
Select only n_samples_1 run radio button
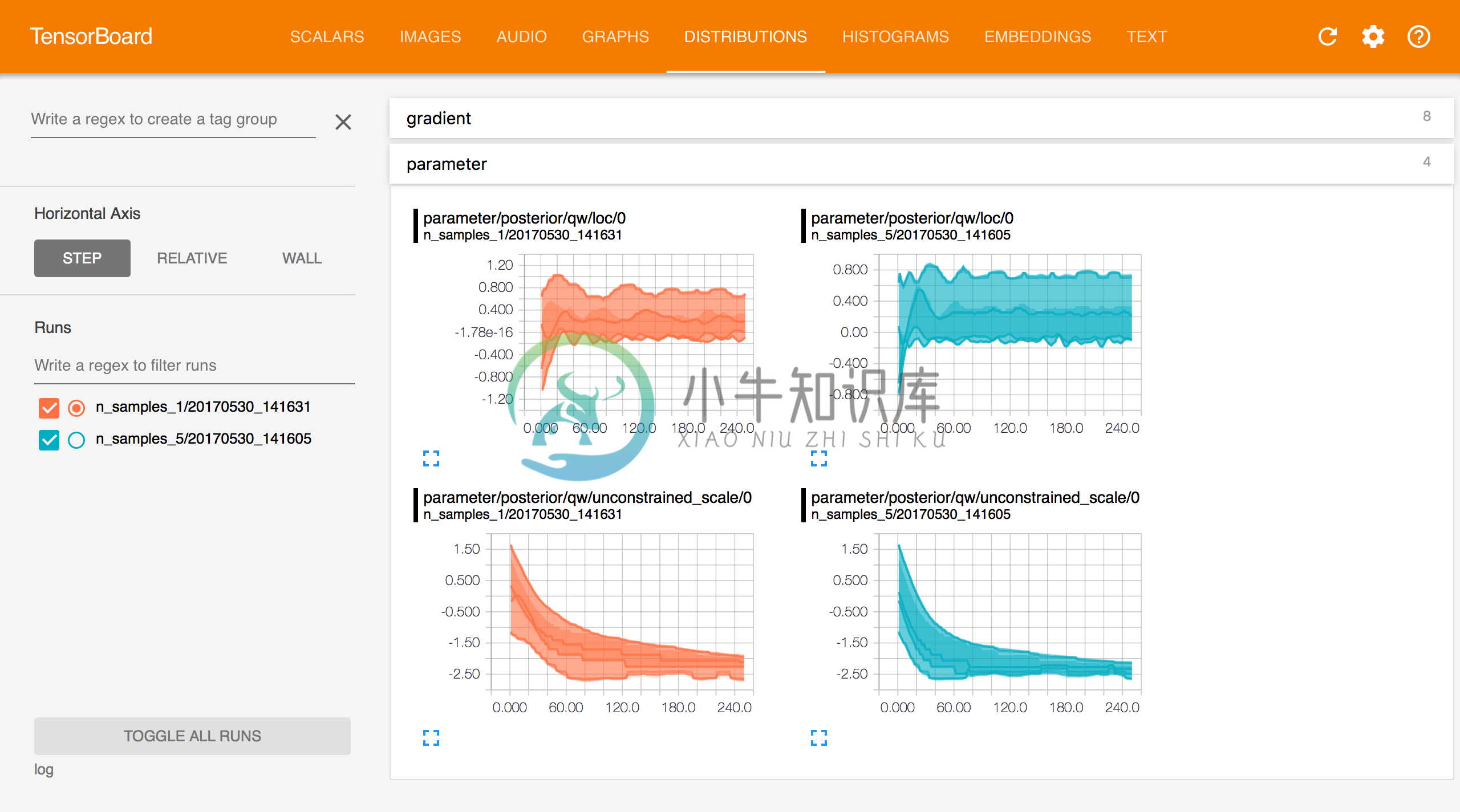pos(76,408)
